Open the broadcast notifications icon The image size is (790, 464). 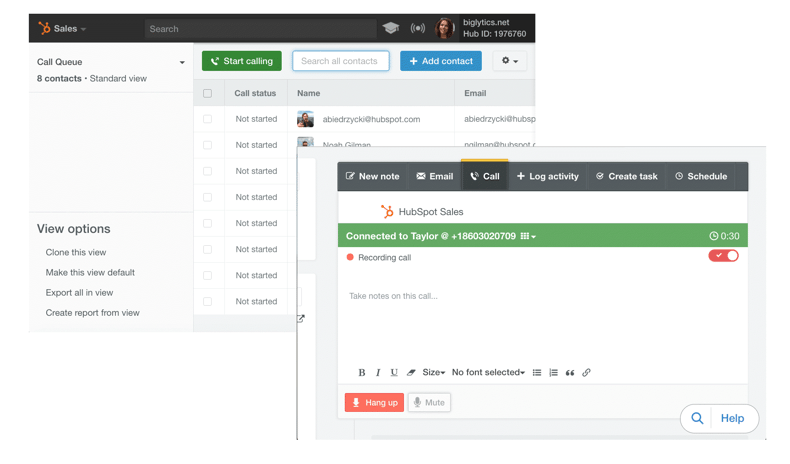point(417,28)
